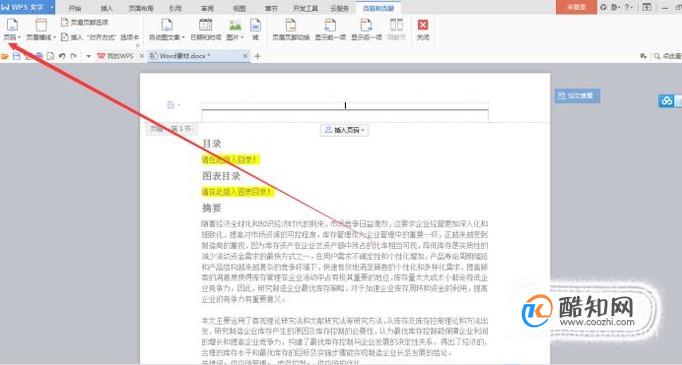Click the 页码 page number icon
Viewport: 682px width, 365px height.
12,25
